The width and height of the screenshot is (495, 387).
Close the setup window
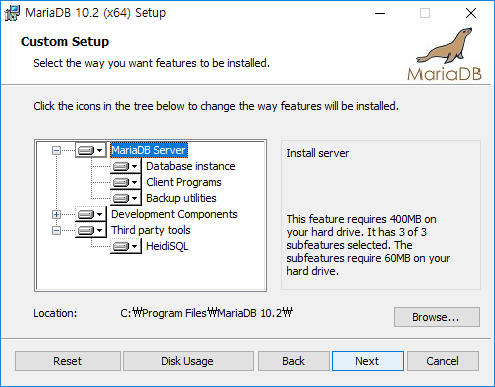(471, 13)
